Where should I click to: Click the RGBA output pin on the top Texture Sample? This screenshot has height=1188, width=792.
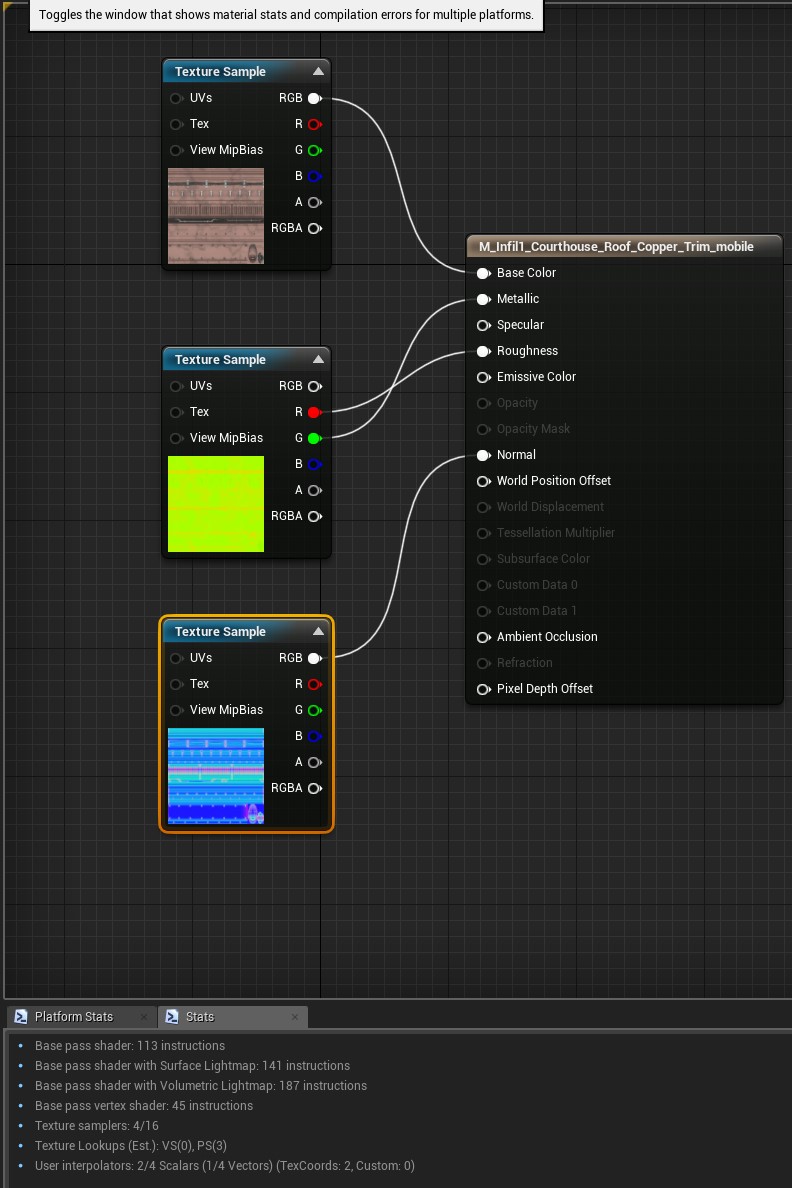314,228
